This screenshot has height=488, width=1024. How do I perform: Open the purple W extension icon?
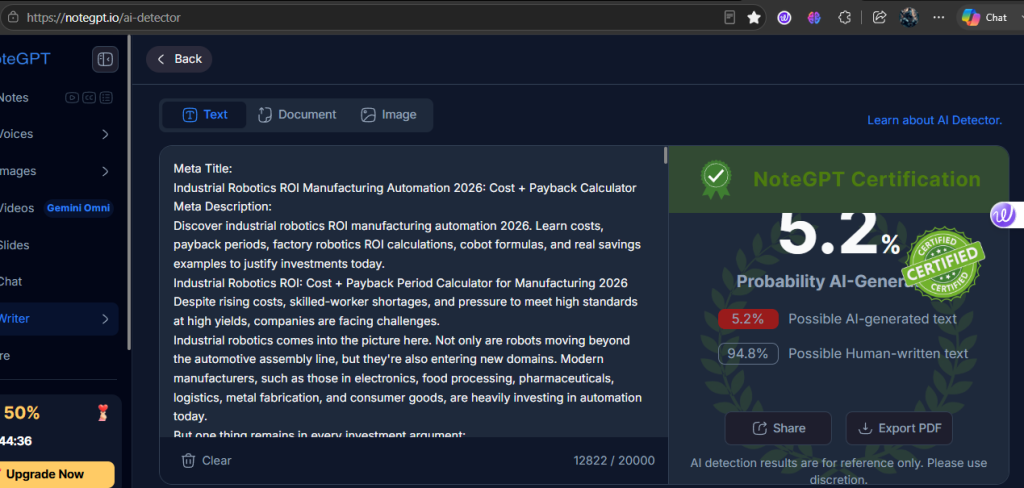pos(784,18)
